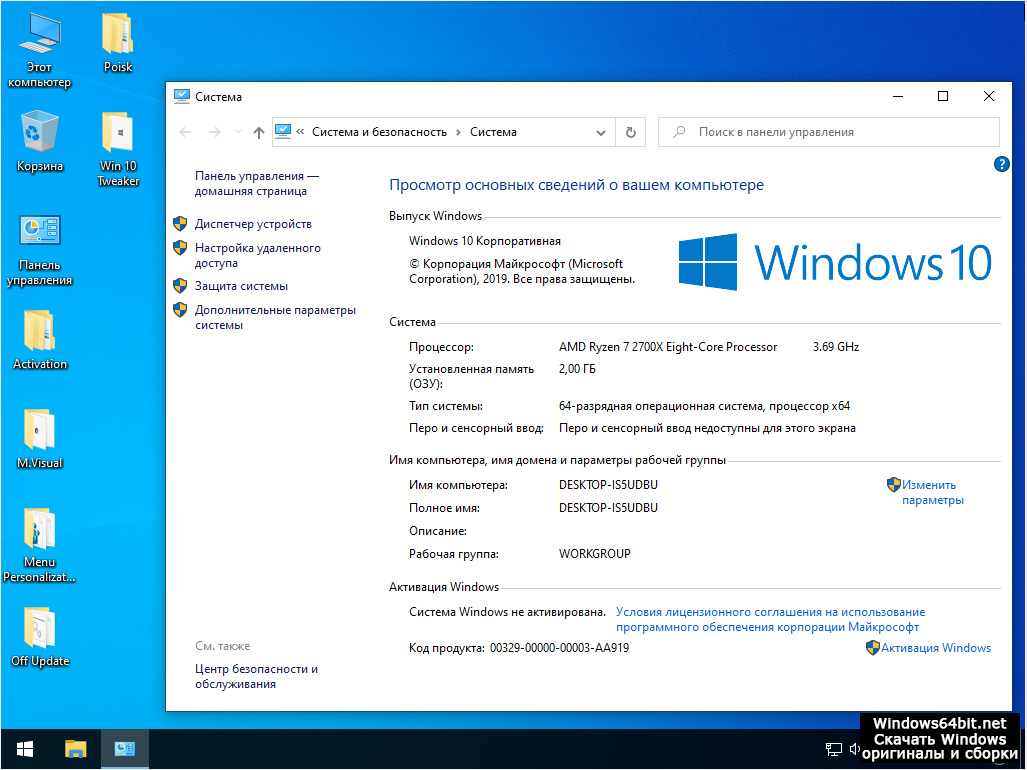Click the up arrow navigation button
This screenshot has height=770, width=1027.
click(259, 132)
